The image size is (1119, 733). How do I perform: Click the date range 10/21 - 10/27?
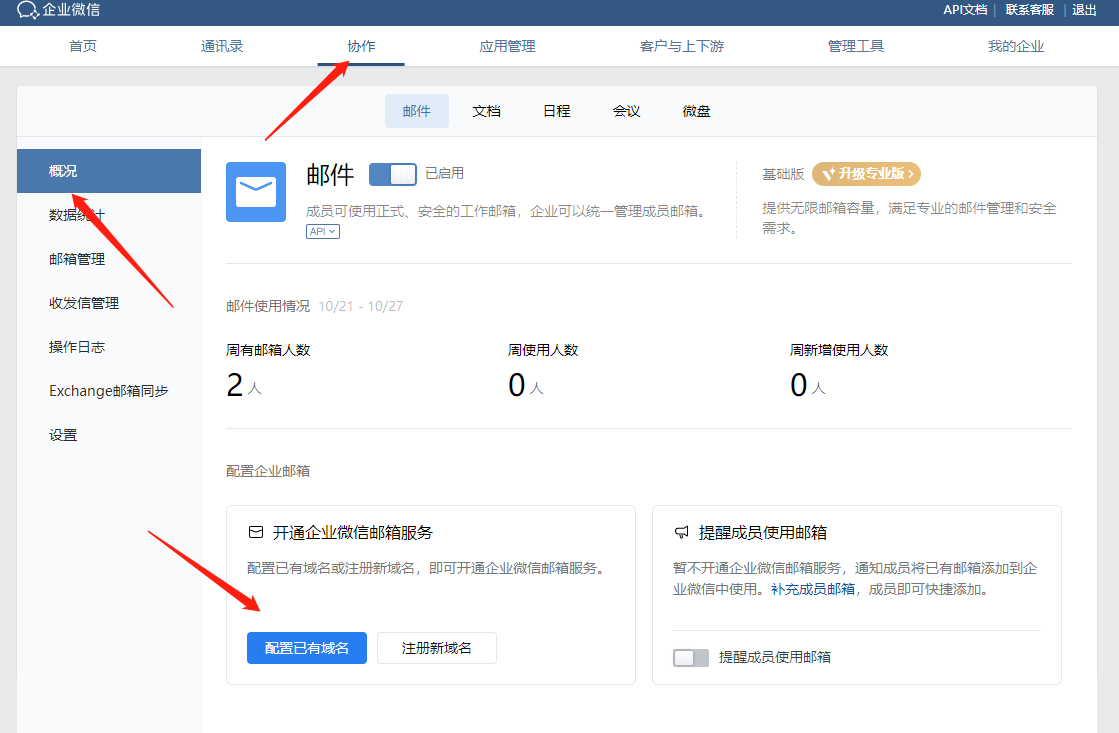pos(360,306)
